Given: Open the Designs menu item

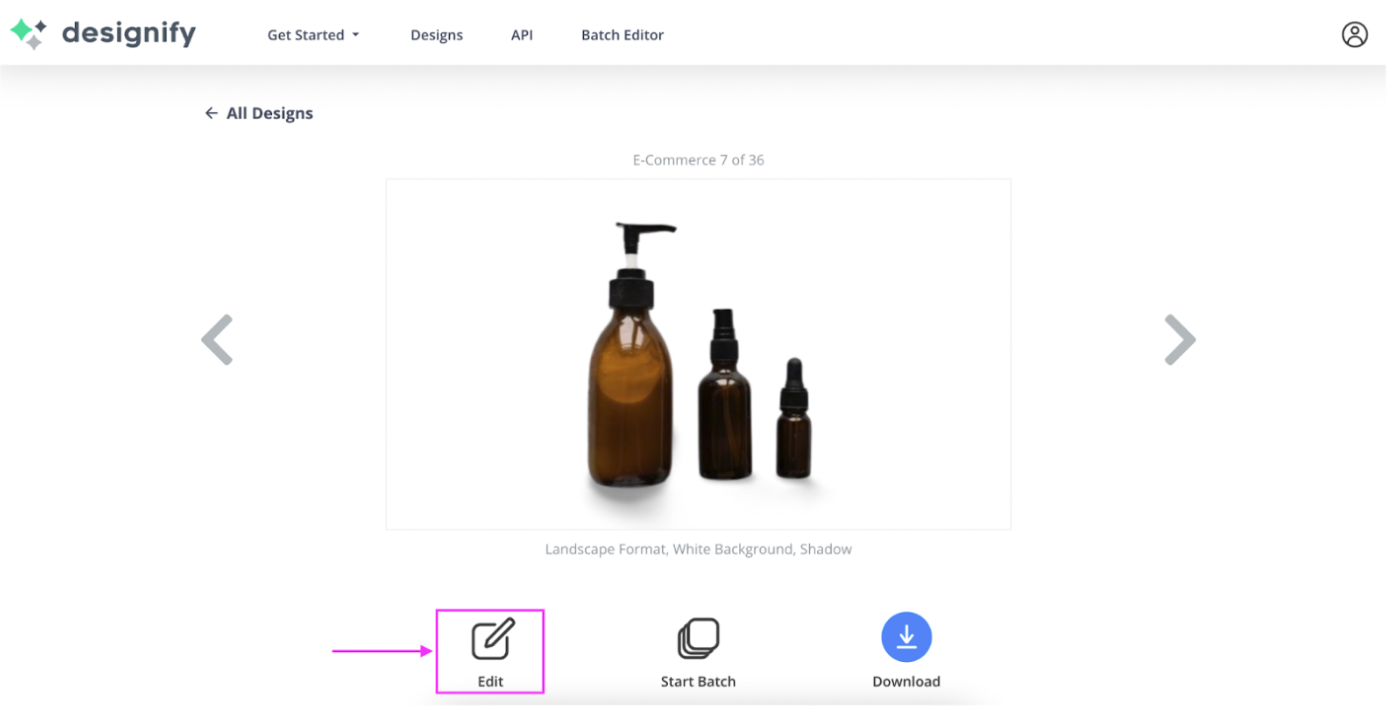Looking at the screenshot, I should [x=437, y=35].
